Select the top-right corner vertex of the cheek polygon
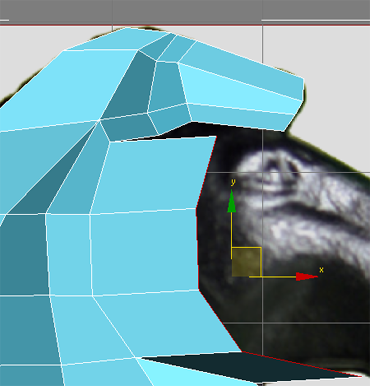Viewport: 370px width, 386px height. [x=216, y=136]
